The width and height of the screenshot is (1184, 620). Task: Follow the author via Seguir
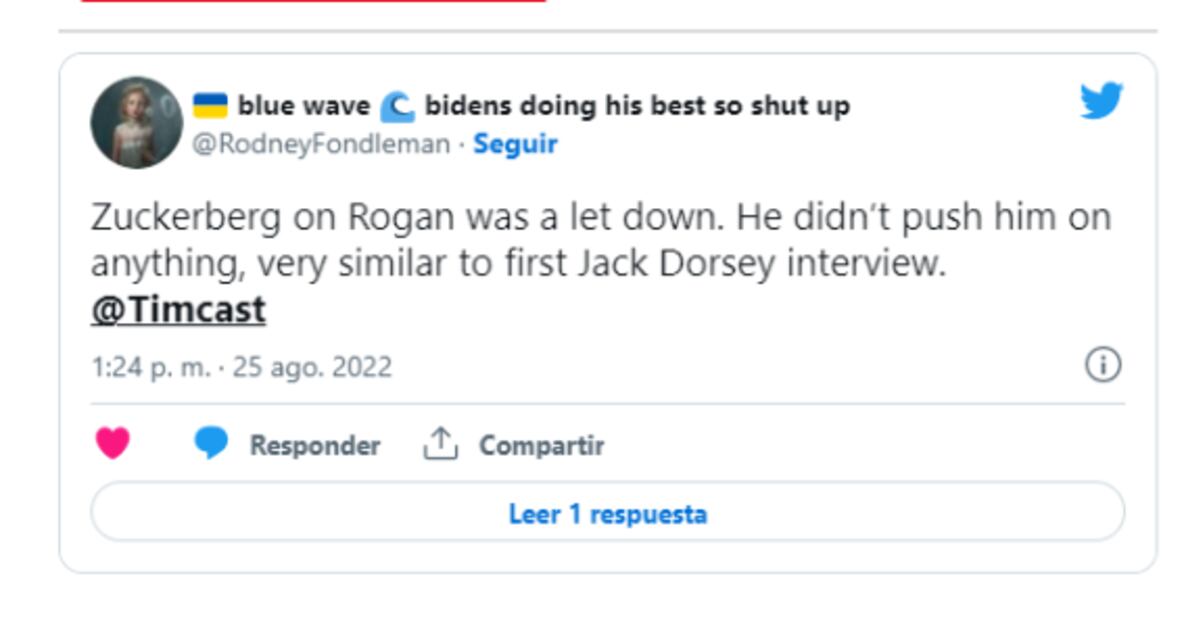click(515, 144)
